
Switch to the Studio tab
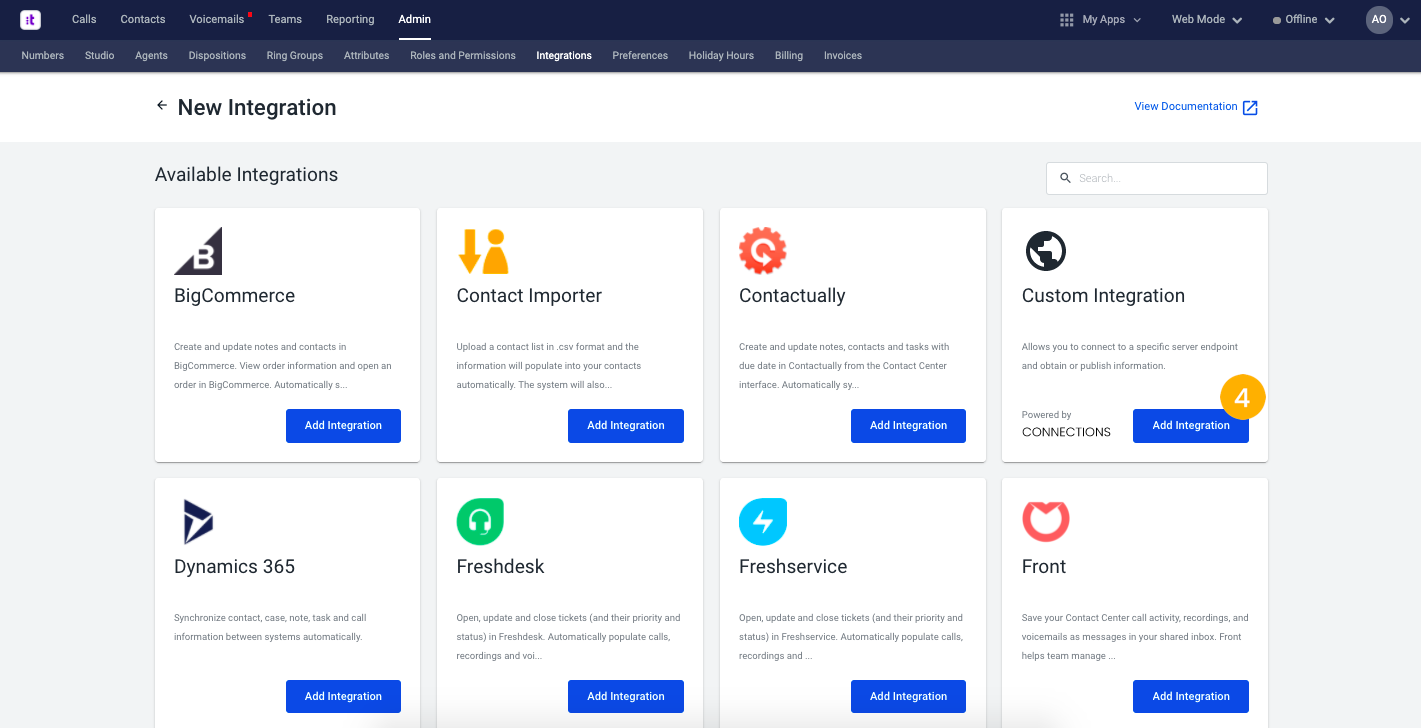coord(99,55)
